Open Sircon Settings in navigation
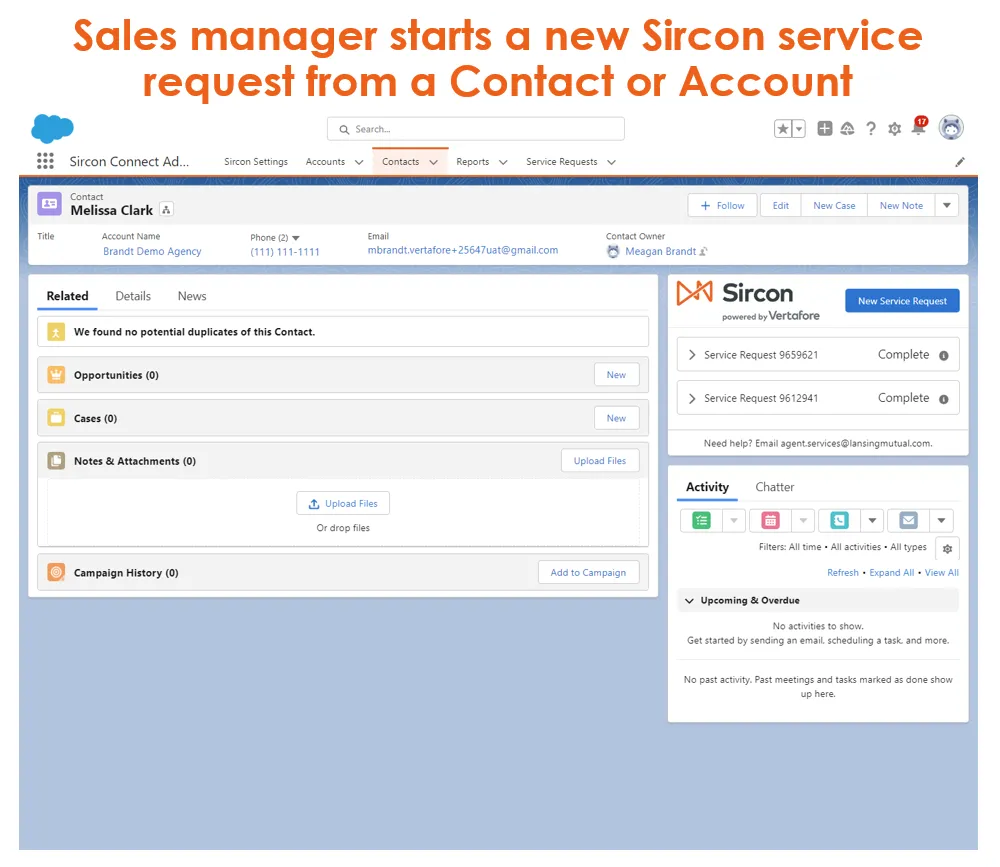1000x867 pixels. [x=256, y=162]
